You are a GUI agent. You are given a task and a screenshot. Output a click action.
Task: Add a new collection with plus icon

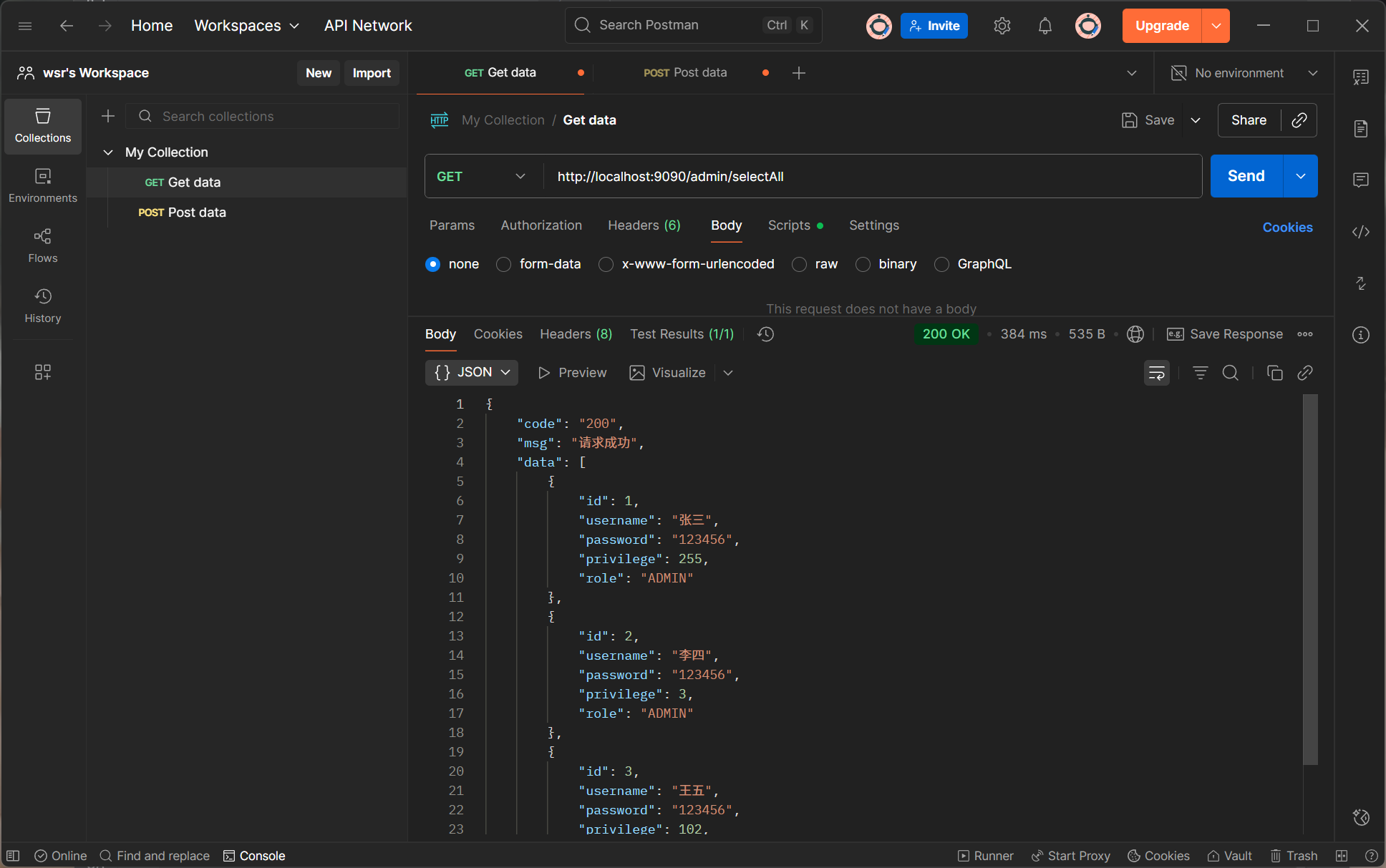[x=108, y=116]
